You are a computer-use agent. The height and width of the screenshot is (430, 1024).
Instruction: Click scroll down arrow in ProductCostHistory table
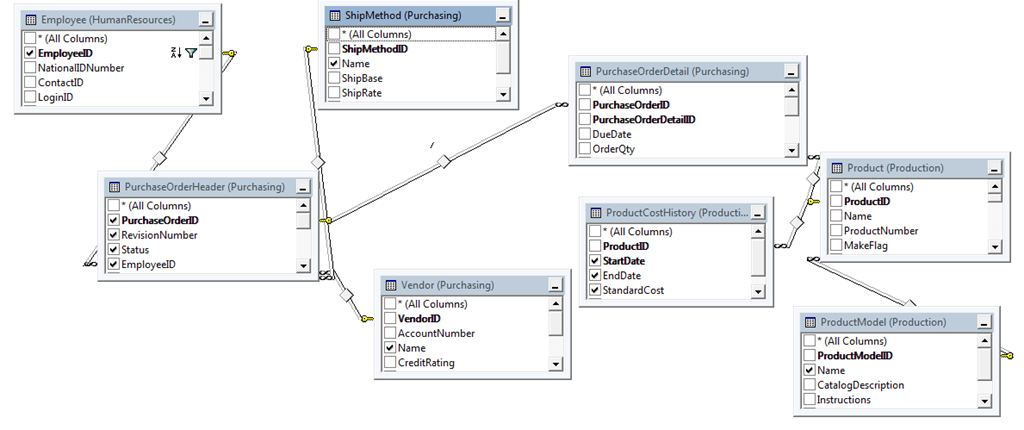pos(758,291)
